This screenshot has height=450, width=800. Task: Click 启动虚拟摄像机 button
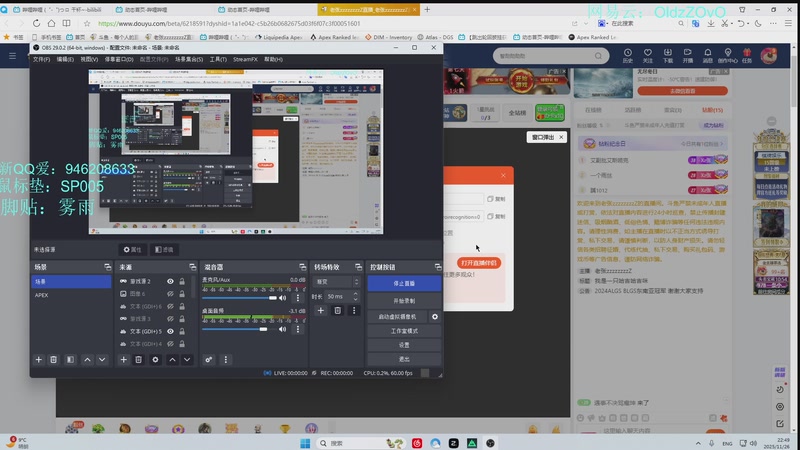coord(397,317)
